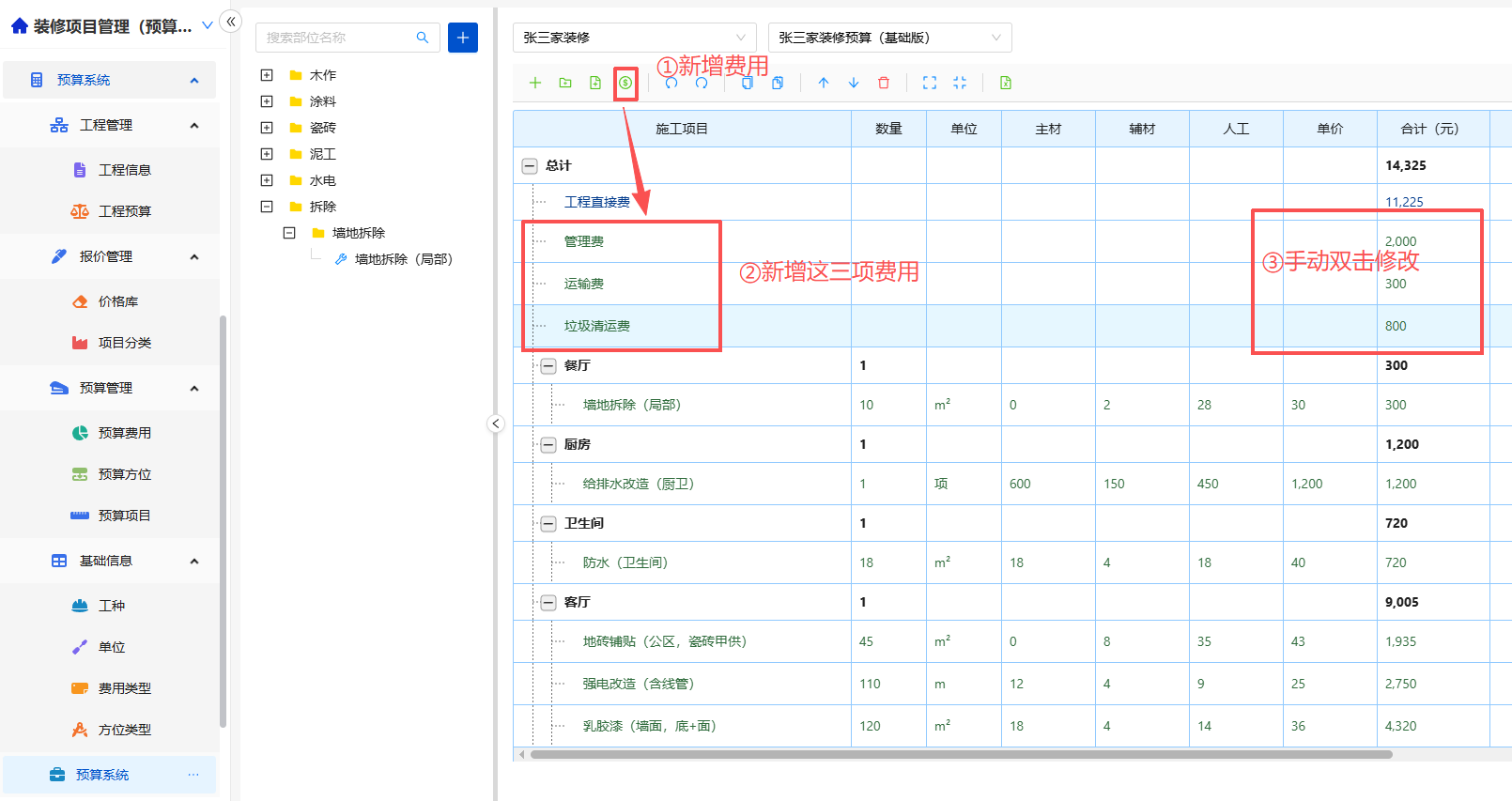The image size is (1512, 801).
Task: Click the 工程直接费 row link
Action: (x=597, y=202)
